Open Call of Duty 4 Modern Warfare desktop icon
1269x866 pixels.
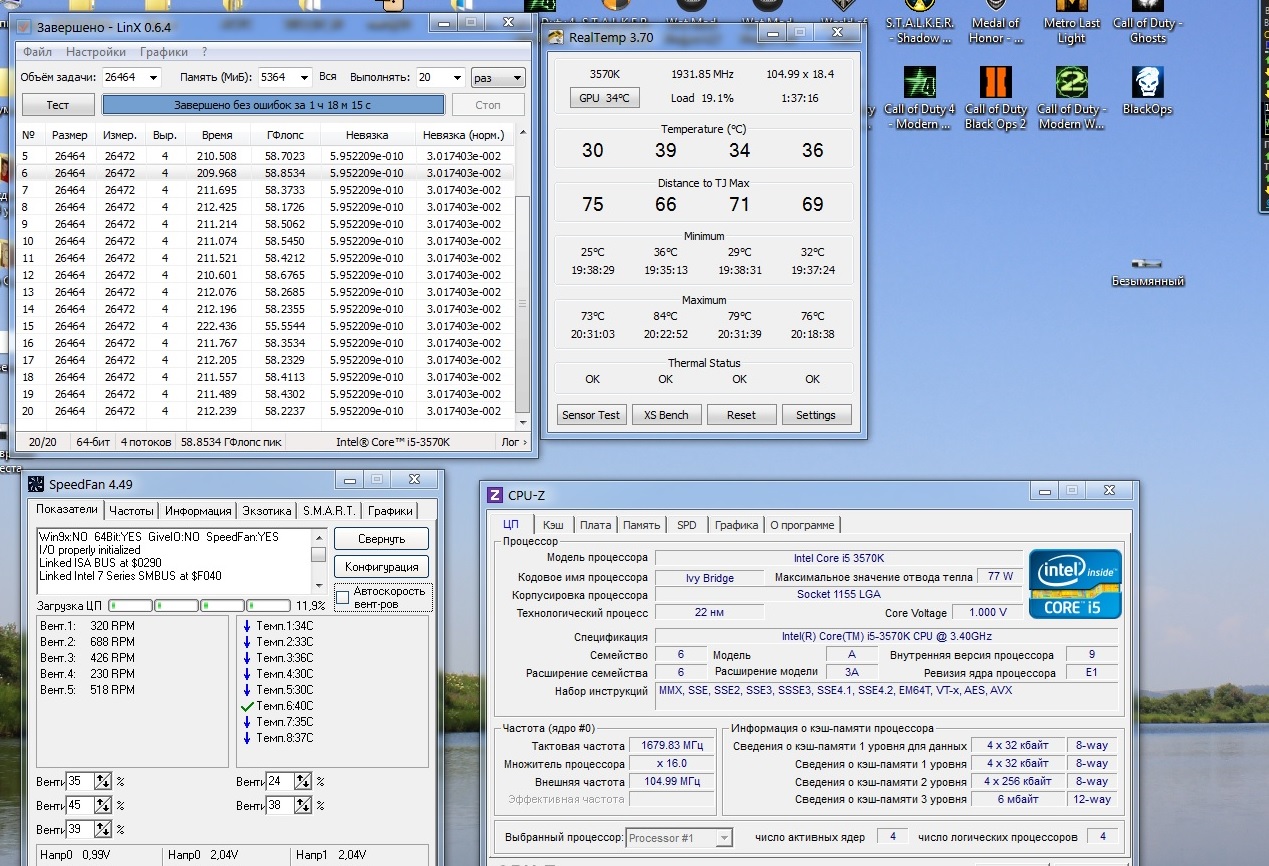click(x=918, y=84)
